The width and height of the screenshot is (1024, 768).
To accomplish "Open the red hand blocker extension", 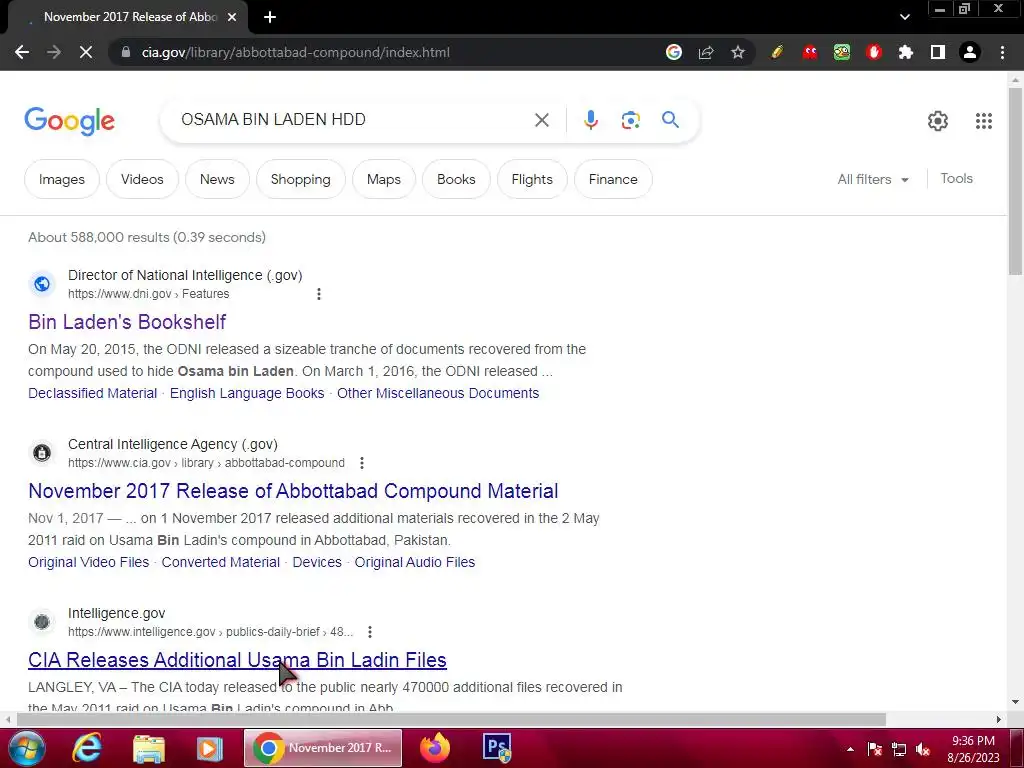I will point(874,52).
